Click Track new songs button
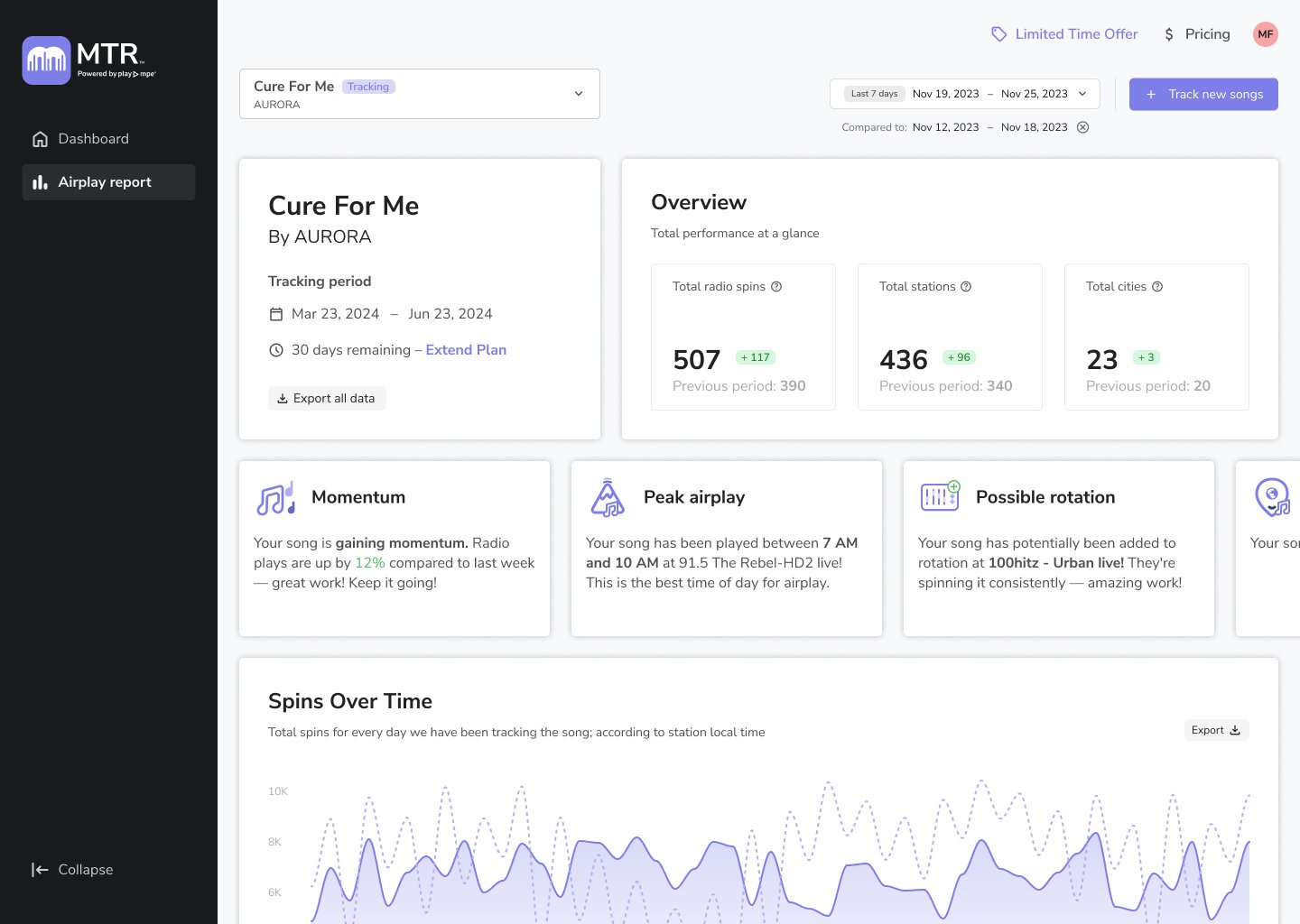1300x924 pixels. point(1203,94)
